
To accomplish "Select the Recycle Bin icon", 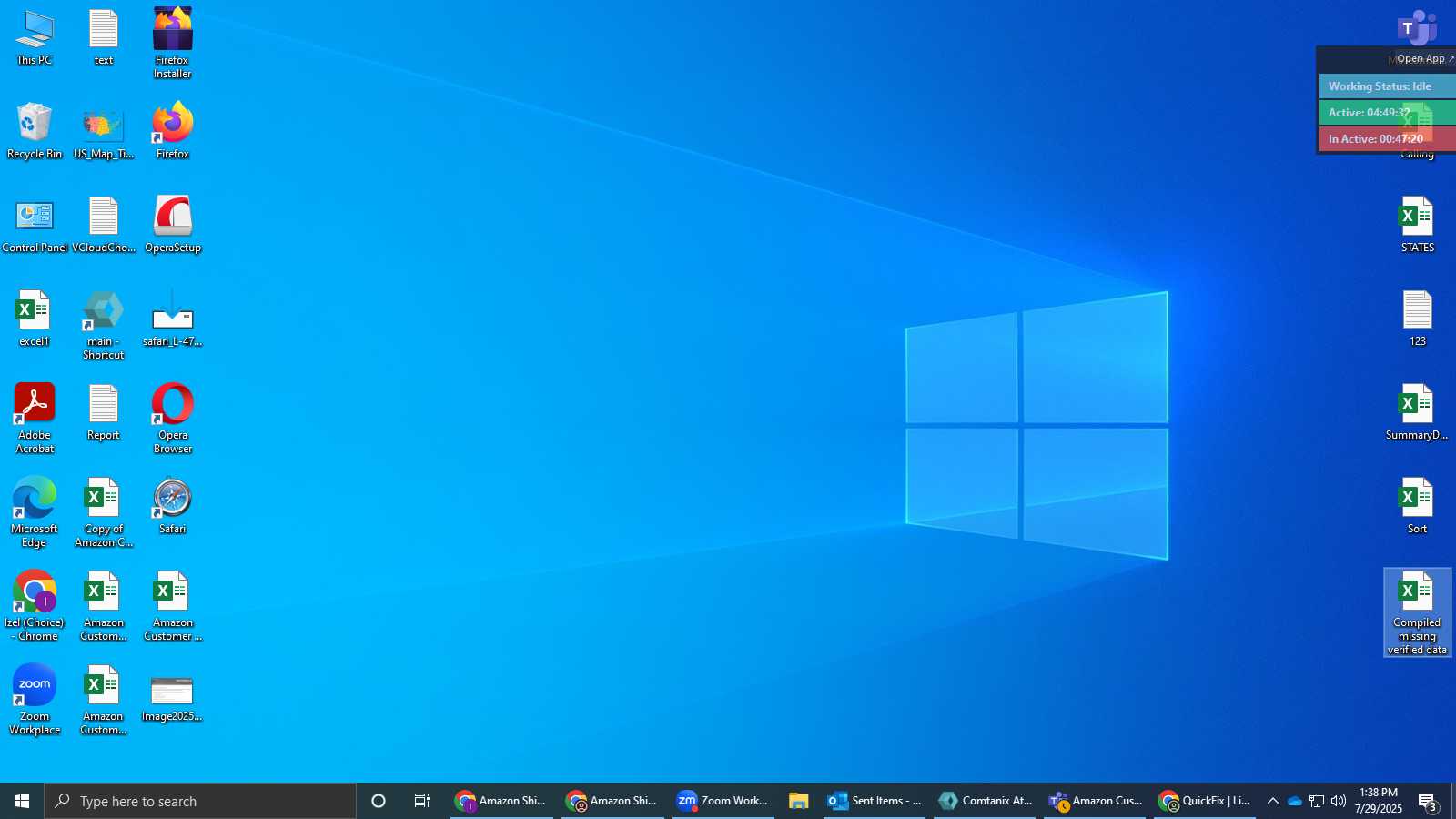I will 35,131.
